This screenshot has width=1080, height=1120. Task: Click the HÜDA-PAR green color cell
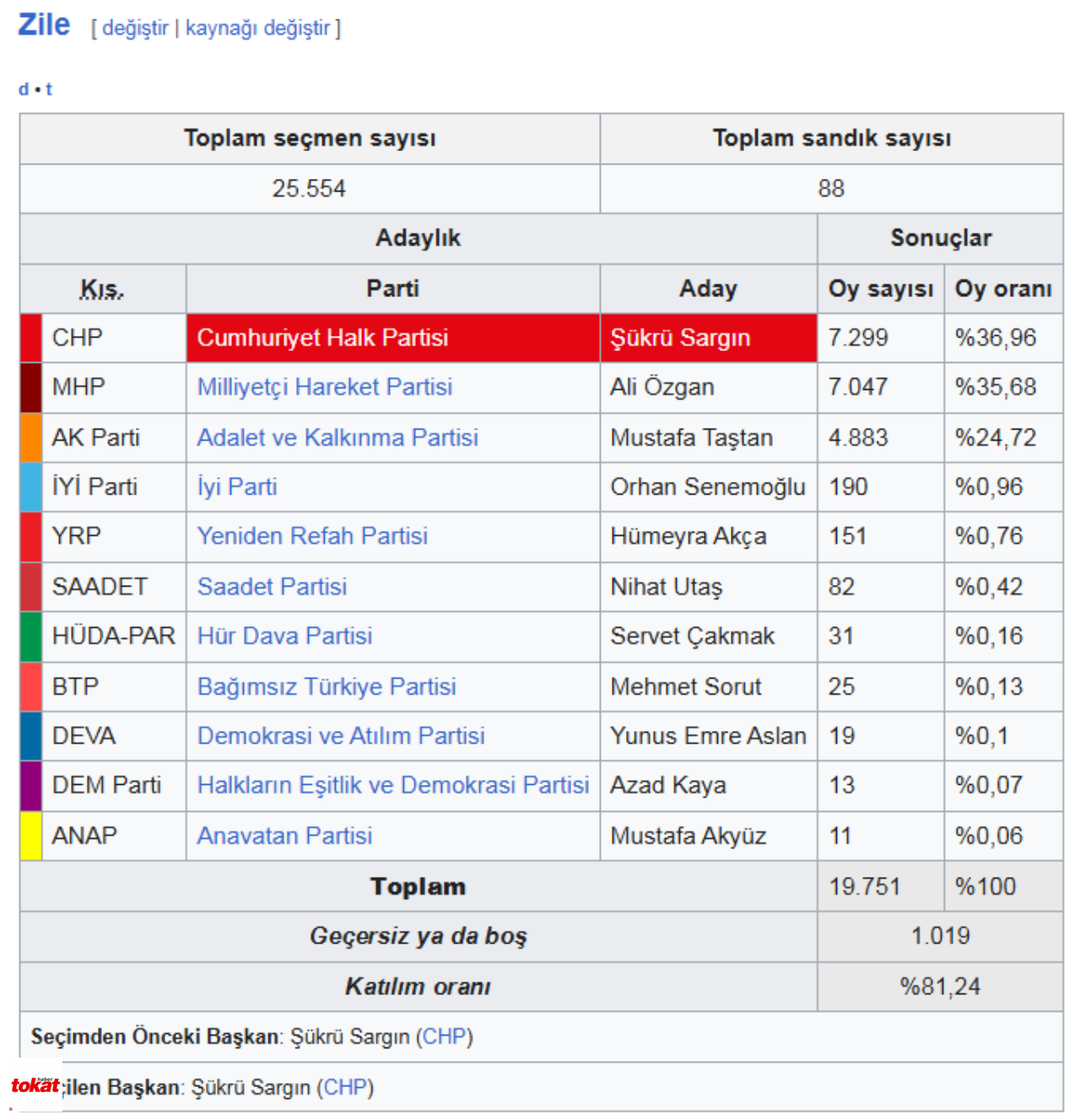pos(31,636)
